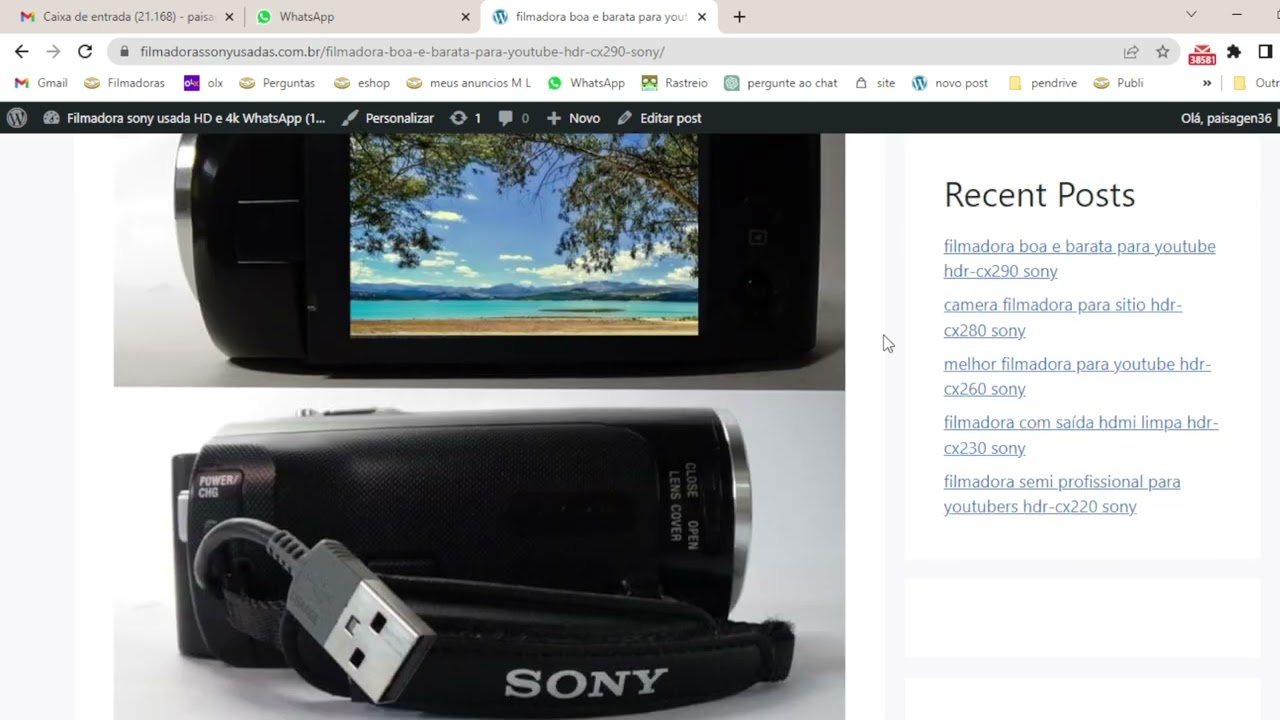Open the Outros bookmarks folder

tap(1256, 83)
